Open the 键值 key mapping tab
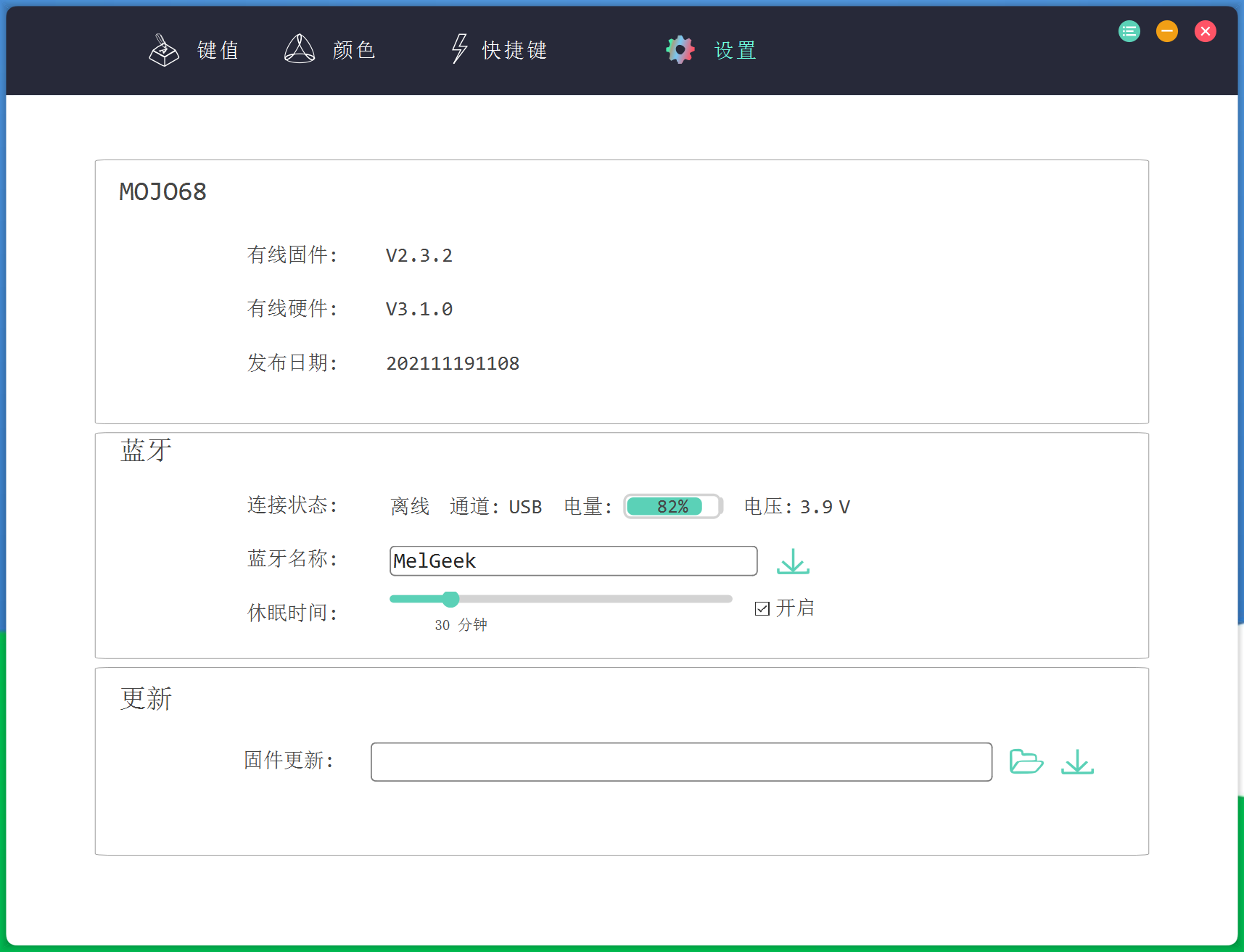 click(x=218, y=50)
